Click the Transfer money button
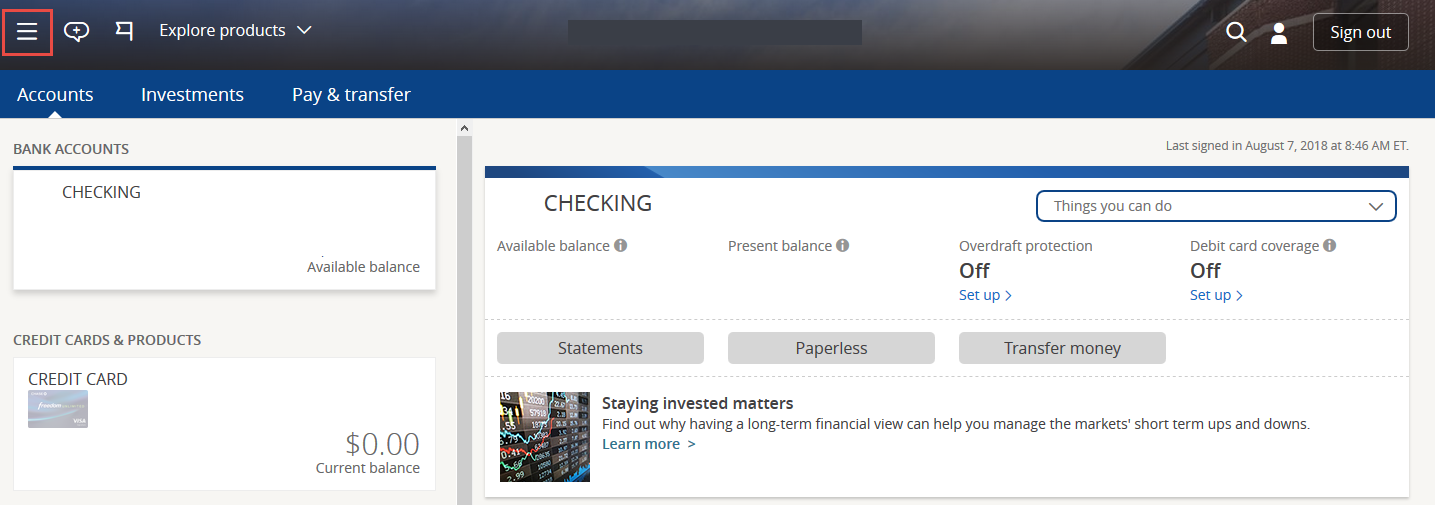Screen dimensions: 1435x505 [1062, 348]
